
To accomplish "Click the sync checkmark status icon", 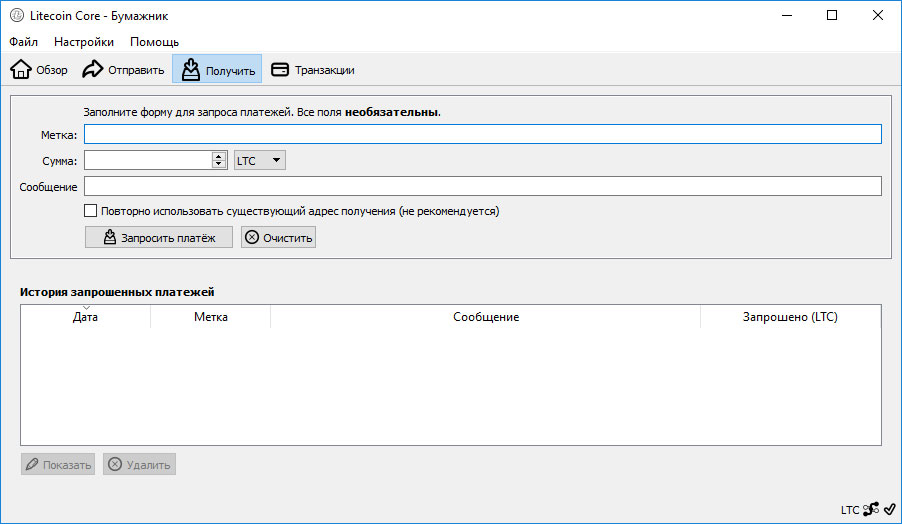I will click(x=890, y=509).
